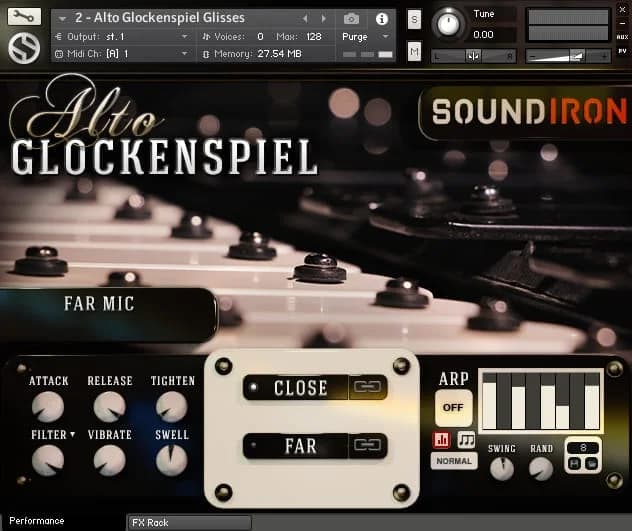Click the Tune value 0.00
Viewport: 632px width, 531px height.
click(x=483, y=35)
